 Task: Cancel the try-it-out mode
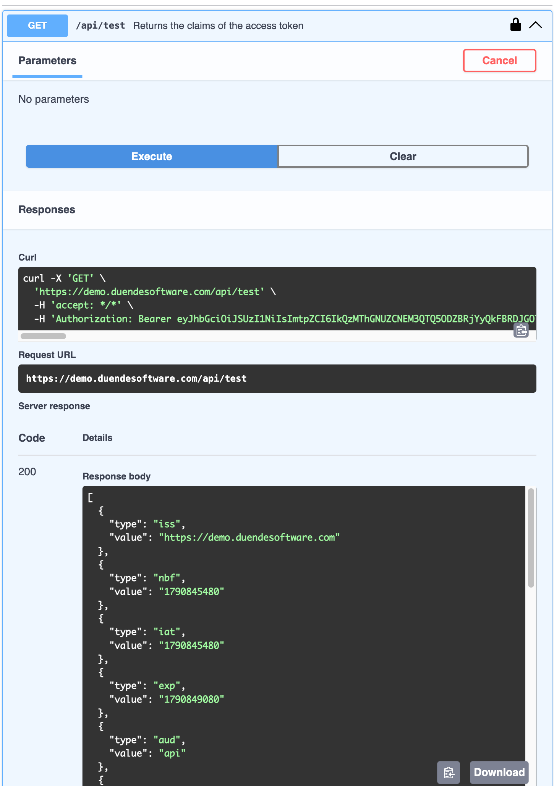coord(499,61)
